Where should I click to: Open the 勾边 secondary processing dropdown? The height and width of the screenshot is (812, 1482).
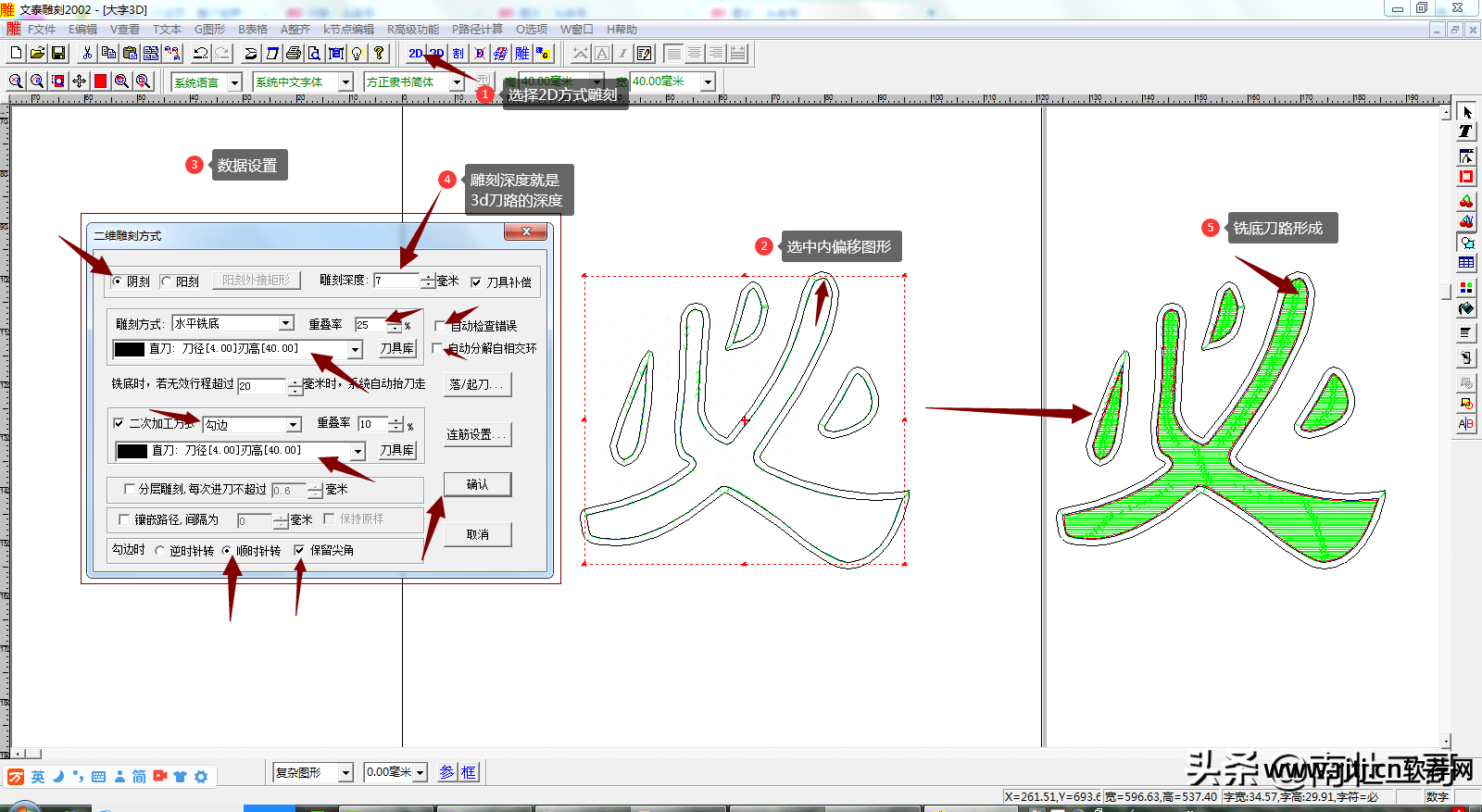click(294, 425)
